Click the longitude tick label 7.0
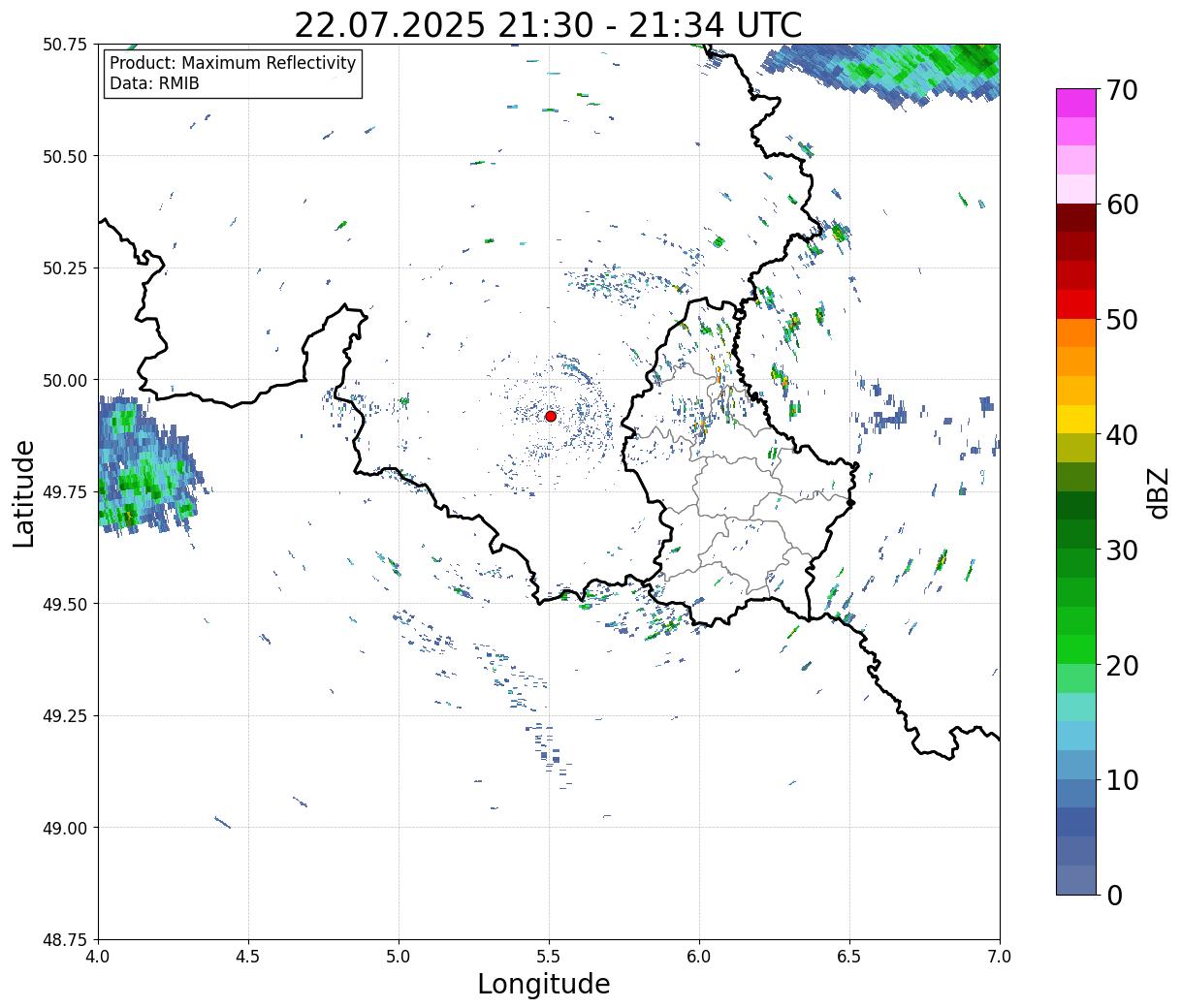This screenshot has width=1182, height=1008. (x=1000, y=957)
